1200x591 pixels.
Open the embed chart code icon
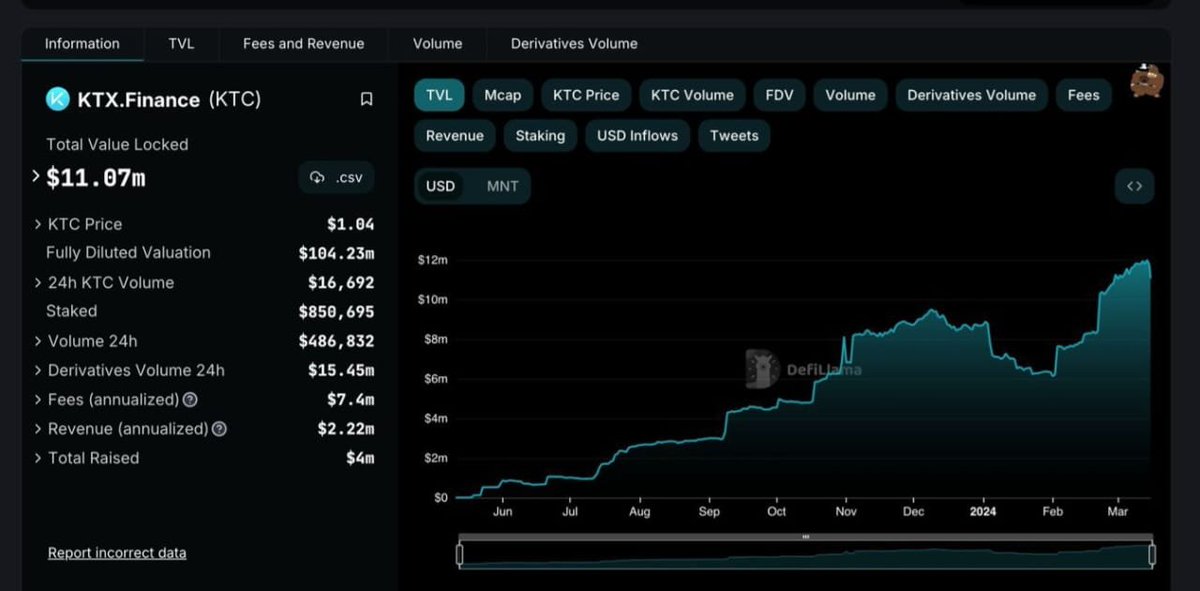1134,186
